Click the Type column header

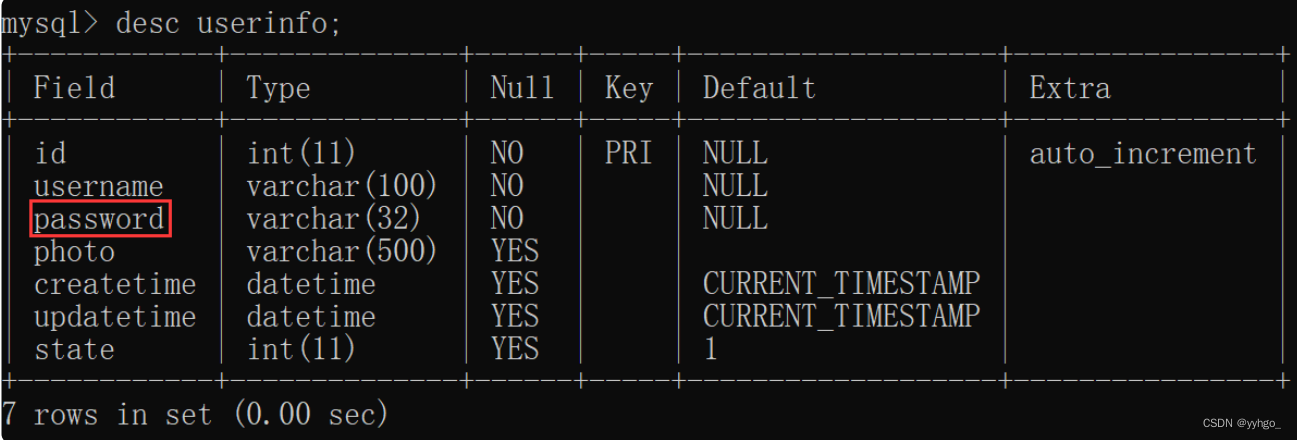click(279, 88)
